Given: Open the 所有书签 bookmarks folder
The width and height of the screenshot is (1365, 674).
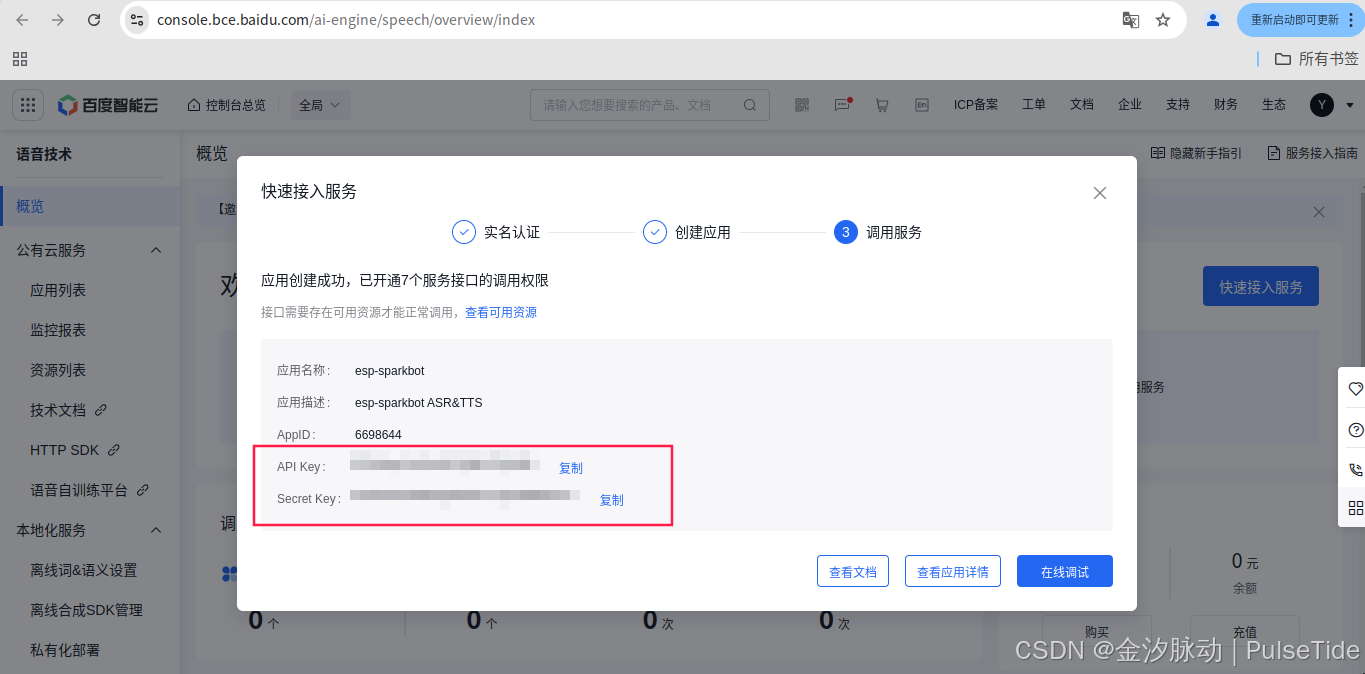Looking at the screenshot, I should (x=1316, y=59).
